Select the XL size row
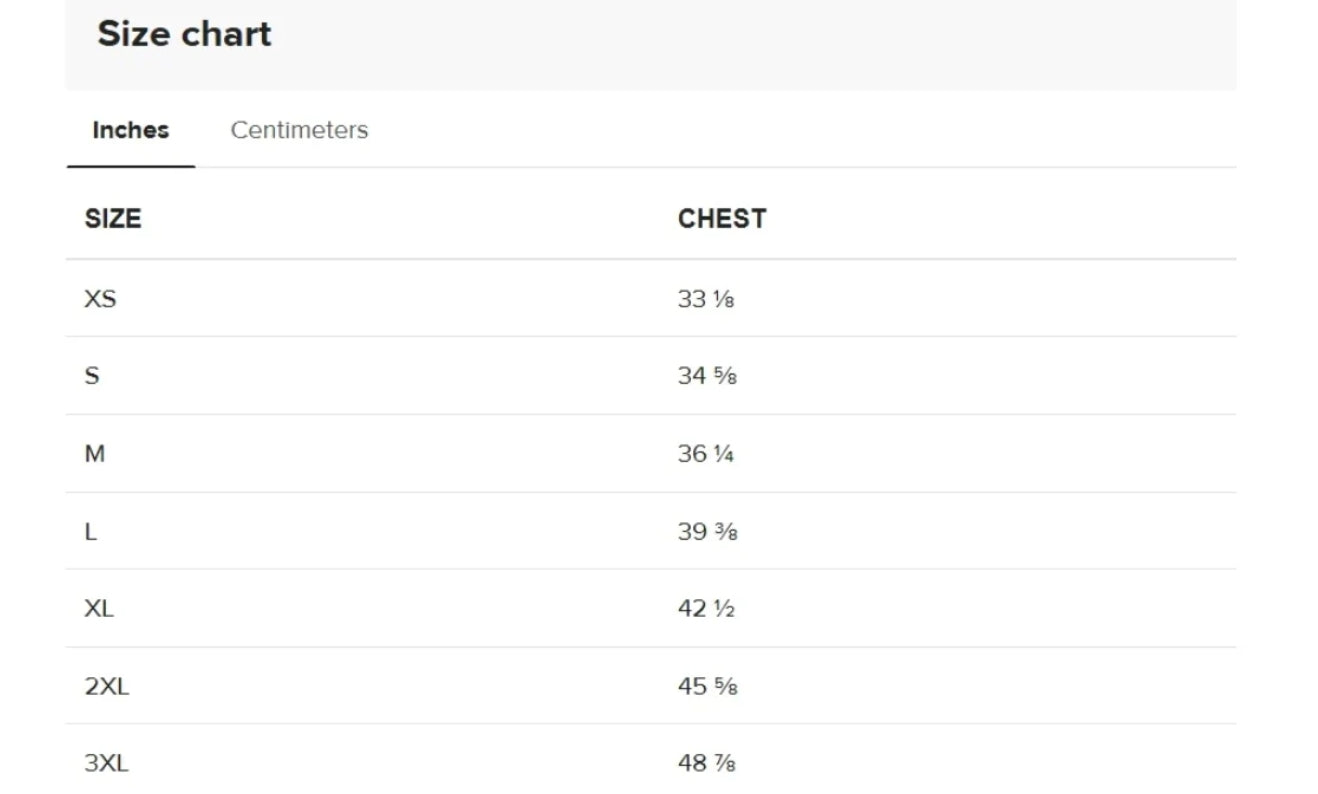This screenshot has height=794, width=1318. pyautogui.click(x=651, y=608)
